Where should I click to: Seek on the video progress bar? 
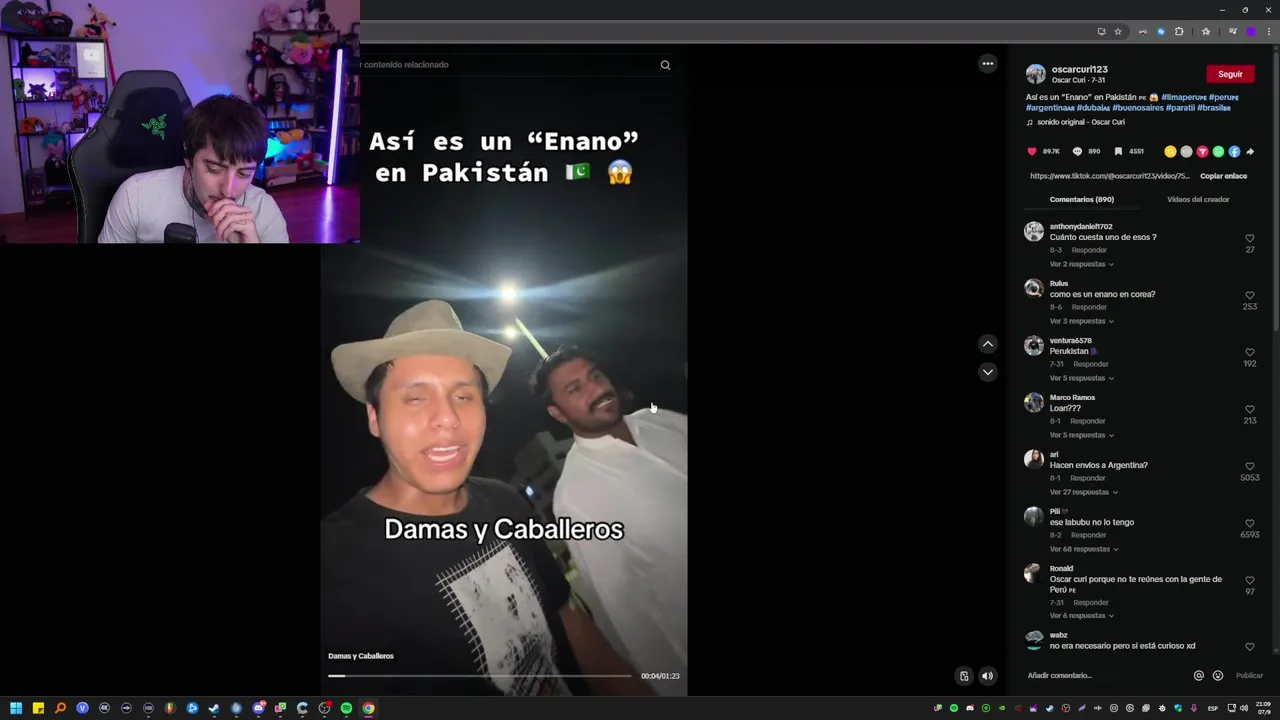(480, 676)
